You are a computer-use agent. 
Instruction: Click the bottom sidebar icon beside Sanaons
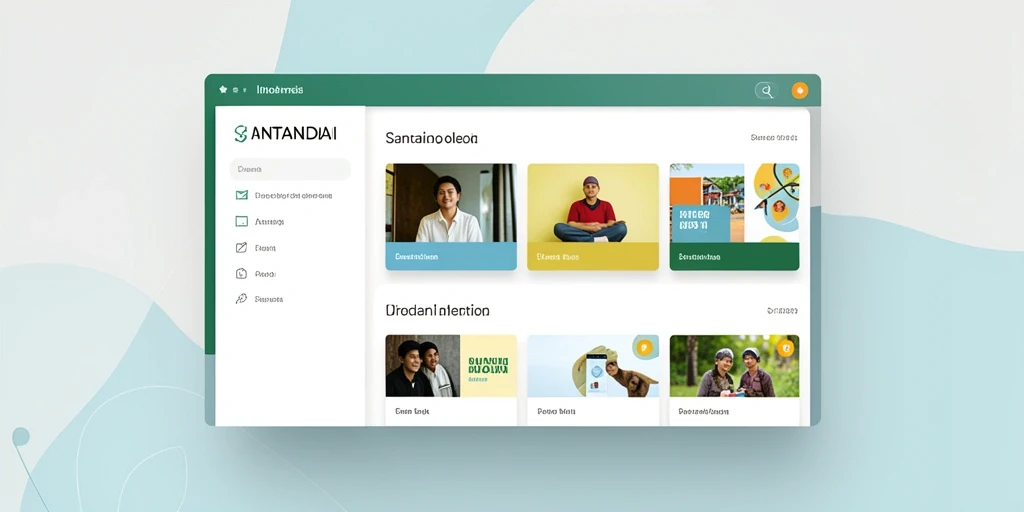(241, 299)
